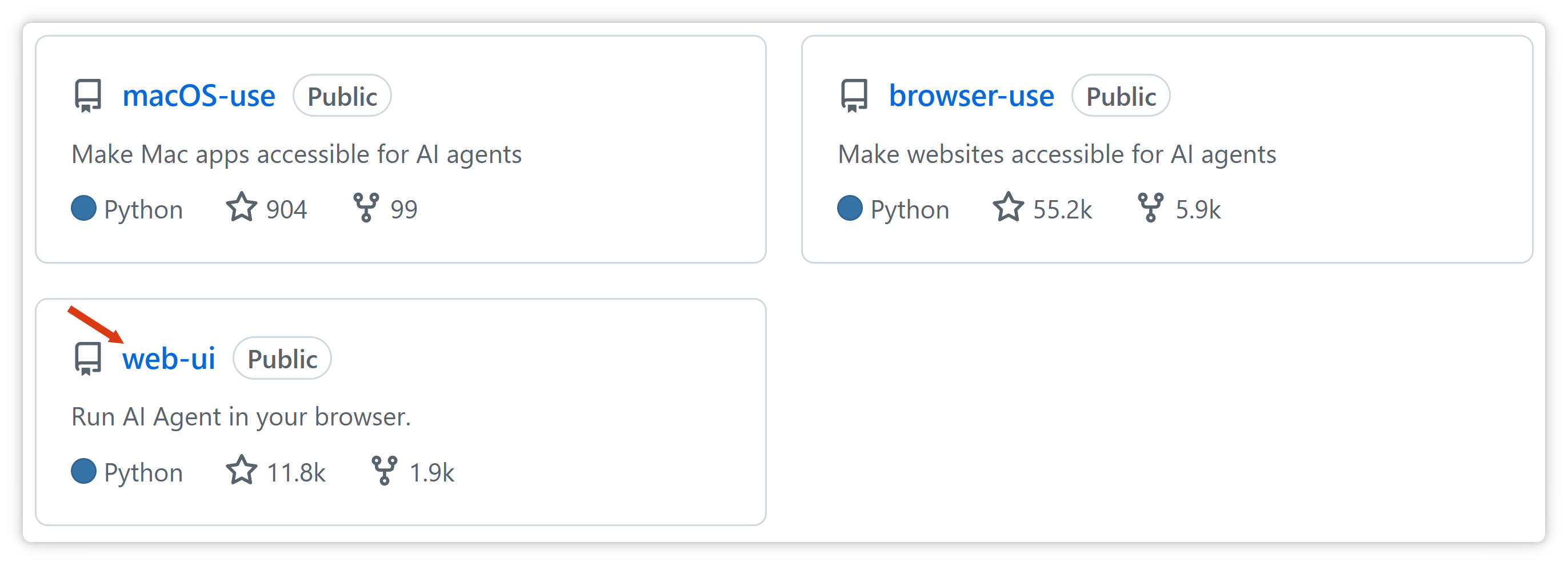Open the macOS-use repository link
The image size is (1568, 565).
(x=198, y=96)
